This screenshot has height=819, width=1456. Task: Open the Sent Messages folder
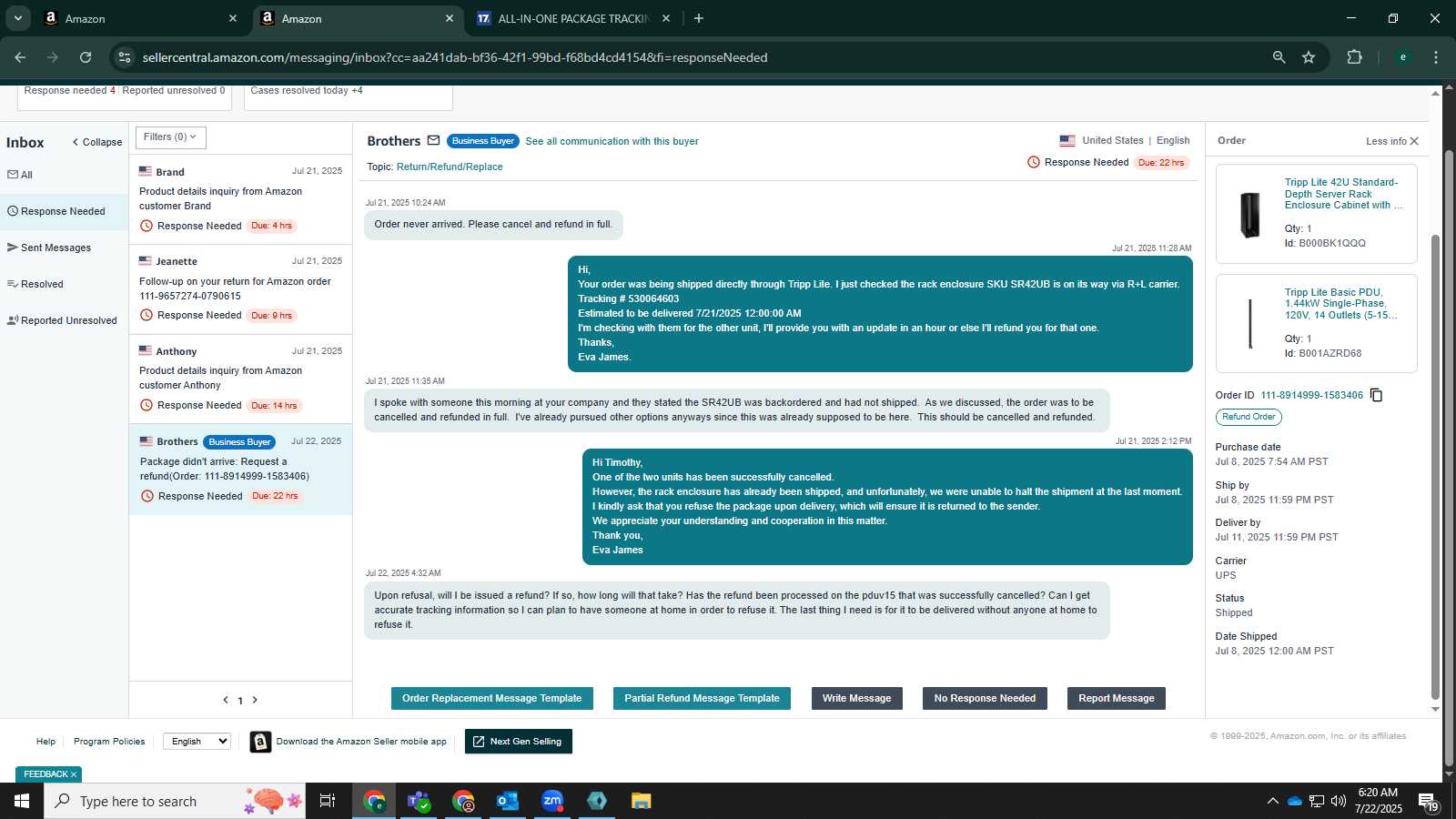coord(49,248)
